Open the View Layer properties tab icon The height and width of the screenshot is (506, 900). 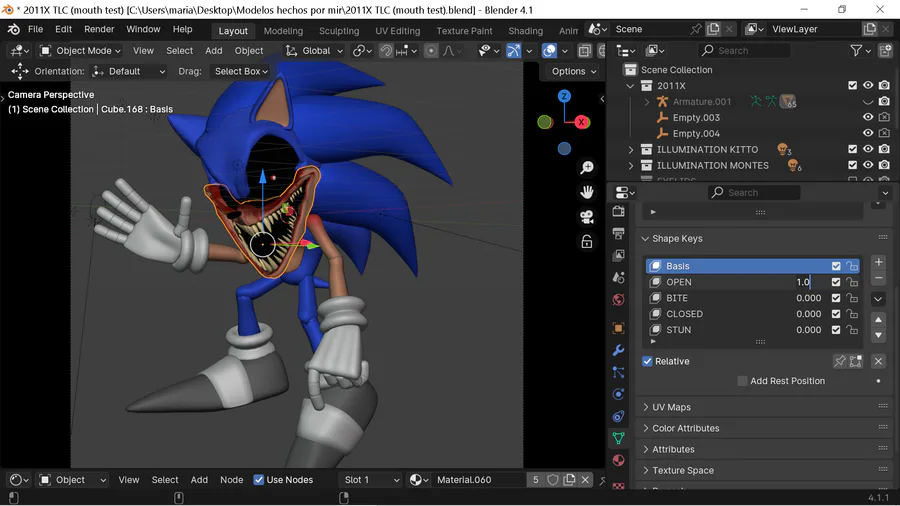pos(618,255)
